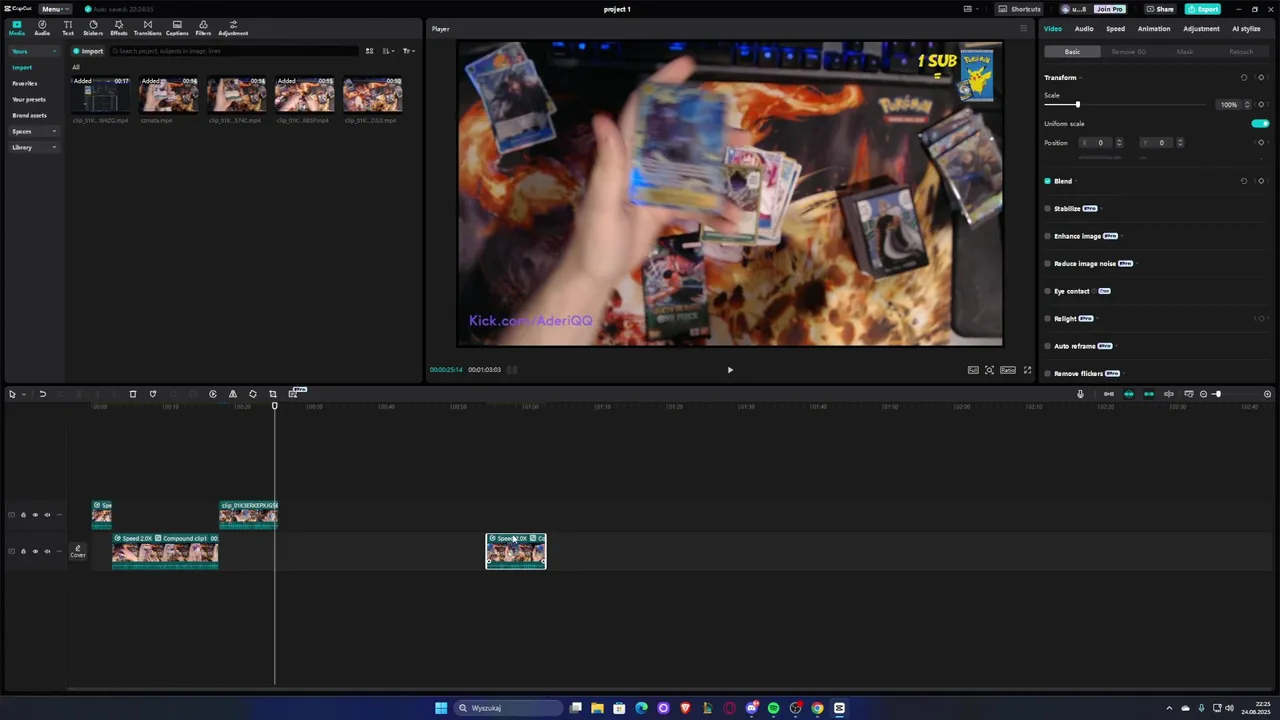Toggle the linkage icon in timeline toolbar
The image size is (1280, 720).
click(1149, 394)
